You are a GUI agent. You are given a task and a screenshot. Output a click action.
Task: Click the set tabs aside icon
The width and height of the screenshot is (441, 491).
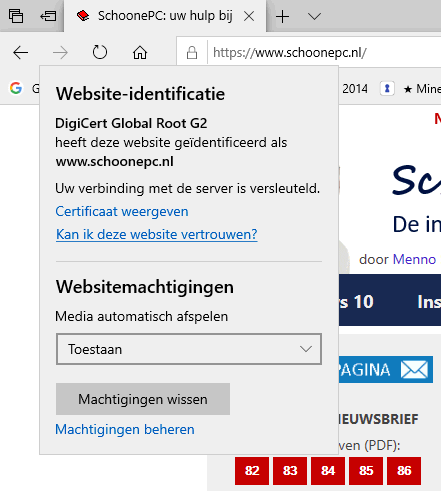(x=48, y=16)
